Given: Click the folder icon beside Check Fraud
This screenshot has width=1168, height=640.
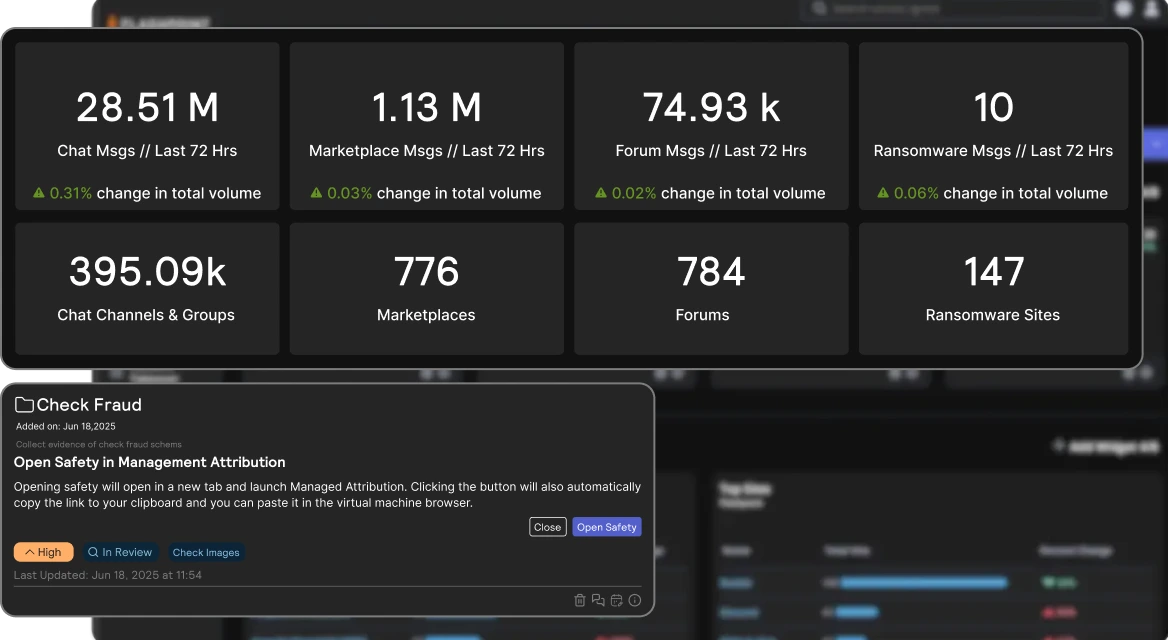Looking at the screenshot, I should tap(25, 405).
